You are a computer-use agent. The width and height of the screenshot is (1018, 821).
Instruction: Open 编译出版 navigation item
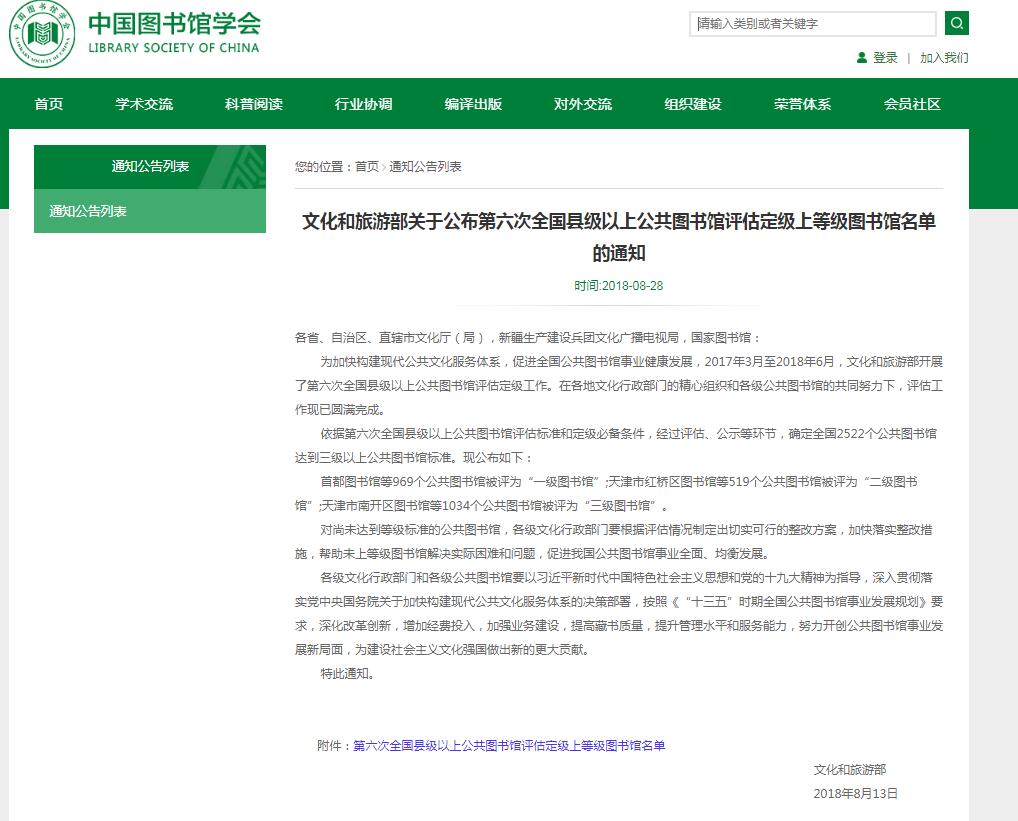tap(473, 104)
